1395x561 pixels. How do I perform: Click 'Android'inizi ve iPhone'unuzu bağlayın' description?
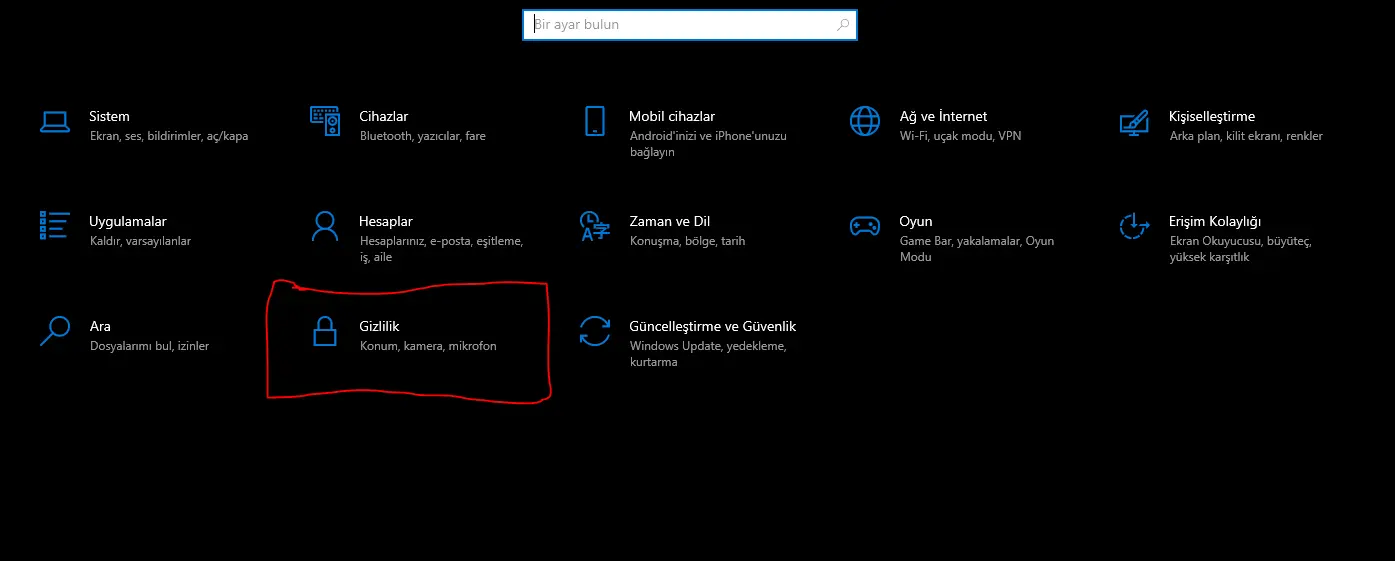pyautogui.click(x=709, y=144)
